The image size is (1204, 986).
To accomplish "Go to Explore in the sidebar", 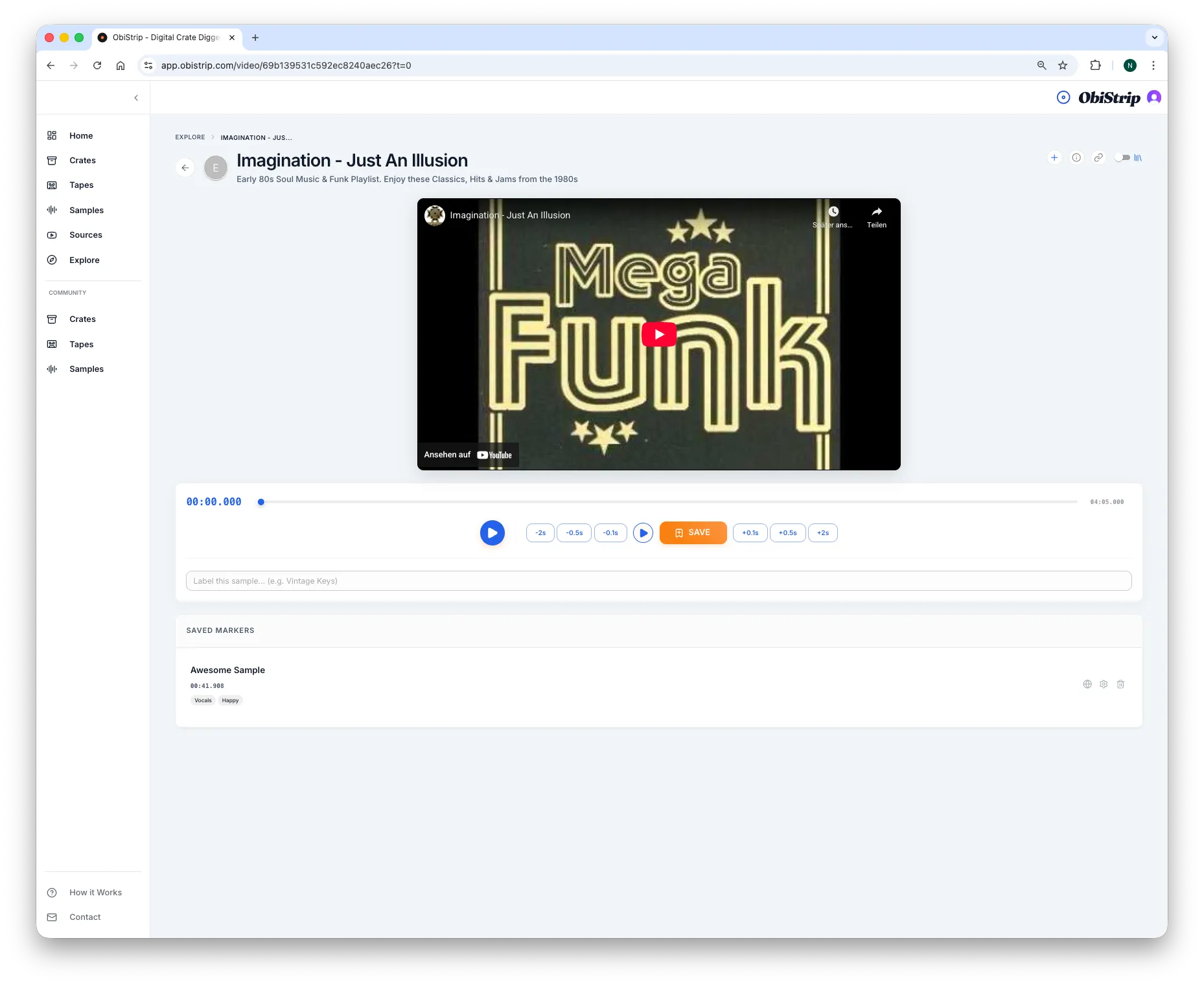I will point(84,260).
